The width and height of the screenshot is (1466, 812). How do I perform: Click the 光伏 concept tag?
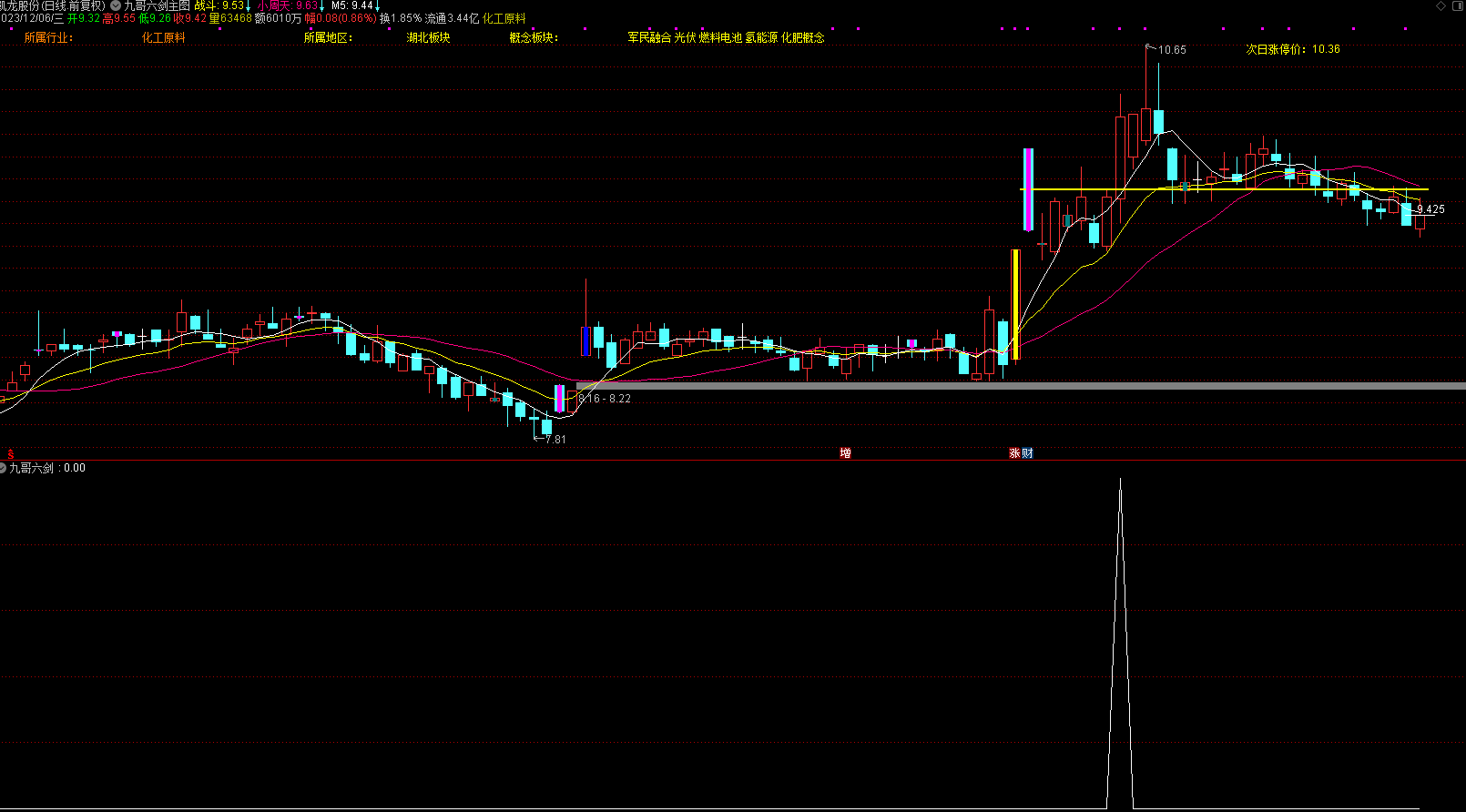(x=685, y=37)
